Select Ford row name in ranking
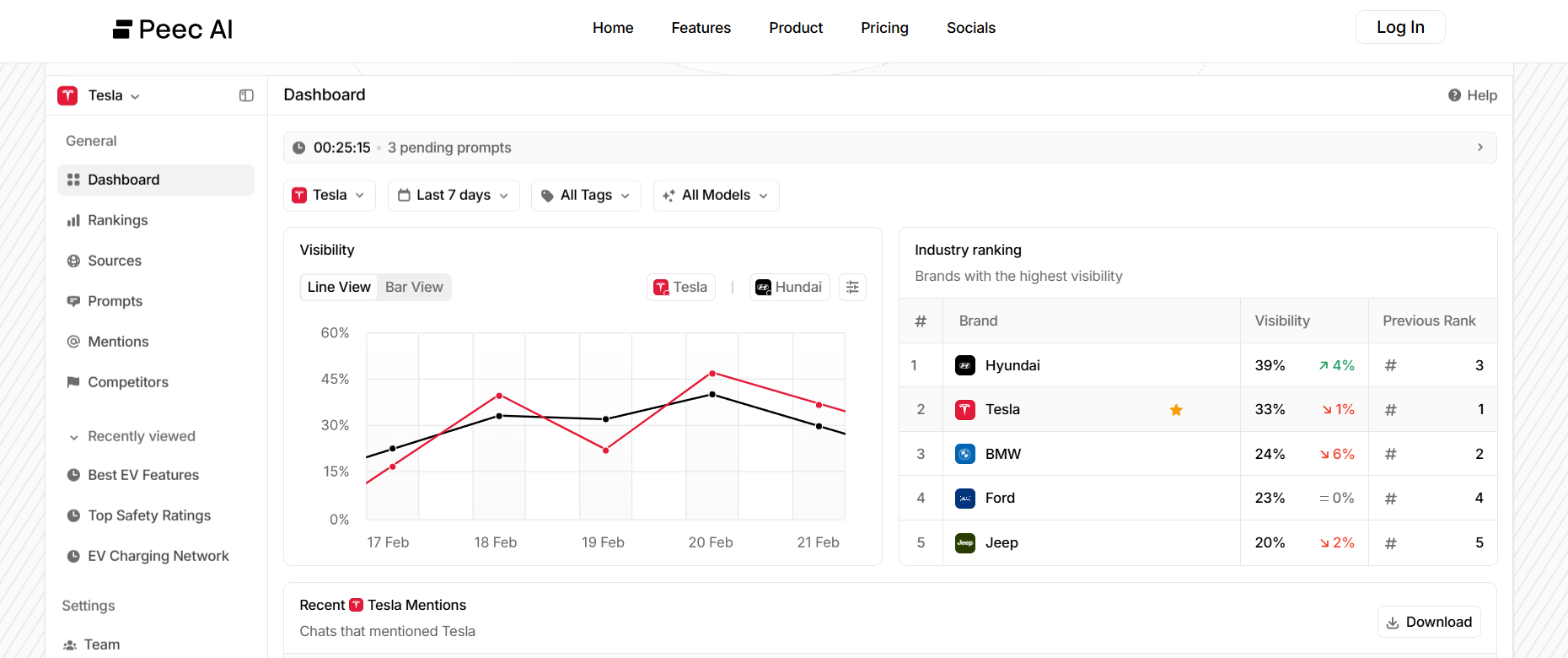Image resolution: width=1568 pixels, height=658 pixels. click(x=1000, y=498)
